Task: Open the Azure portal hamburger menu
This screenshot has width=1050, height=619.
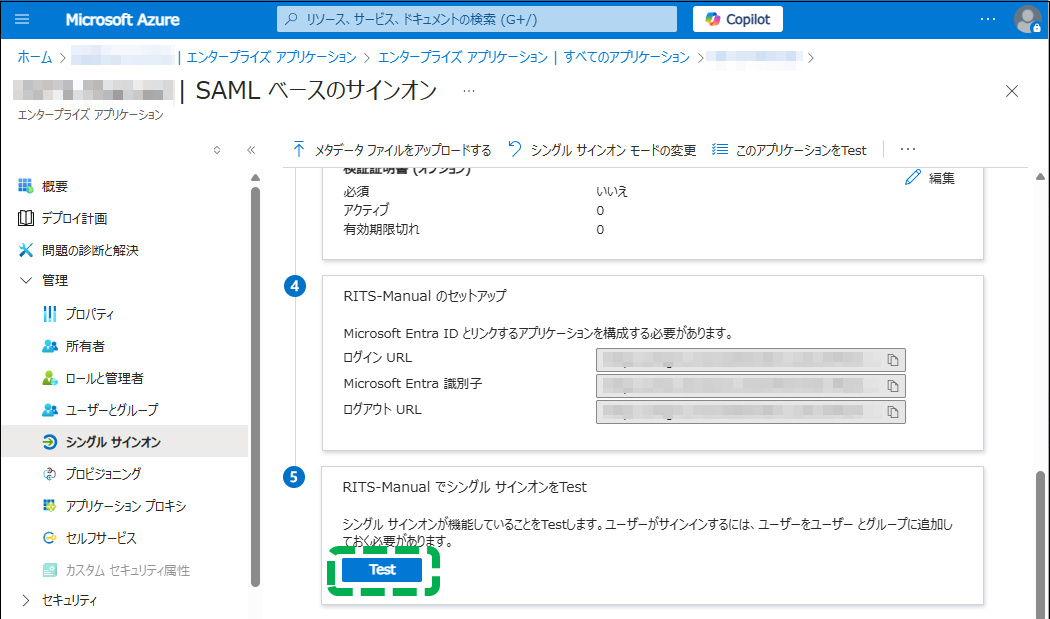Action: tap(22, 19)
